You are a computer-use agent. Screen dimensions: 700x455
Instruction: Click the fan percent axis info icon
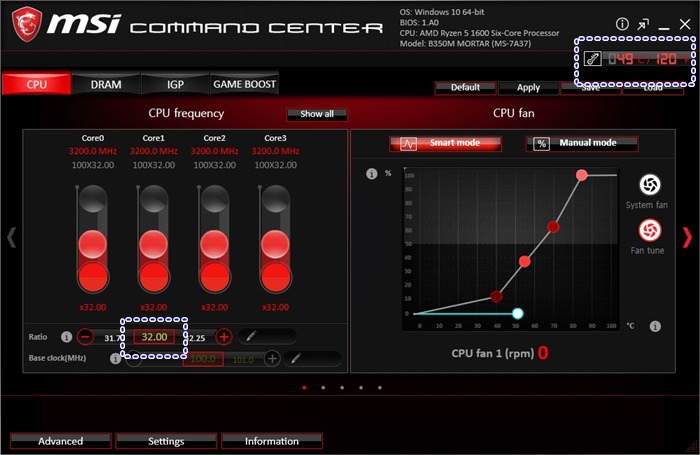pyautogui.click(x=371, y=174)
